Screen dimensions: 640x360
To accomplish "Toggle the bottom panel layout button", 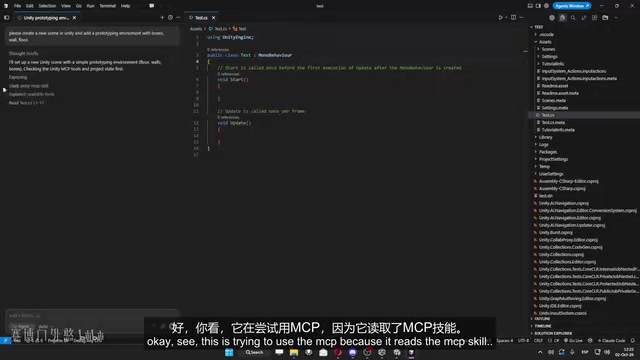I will click(x=530, y=6).
